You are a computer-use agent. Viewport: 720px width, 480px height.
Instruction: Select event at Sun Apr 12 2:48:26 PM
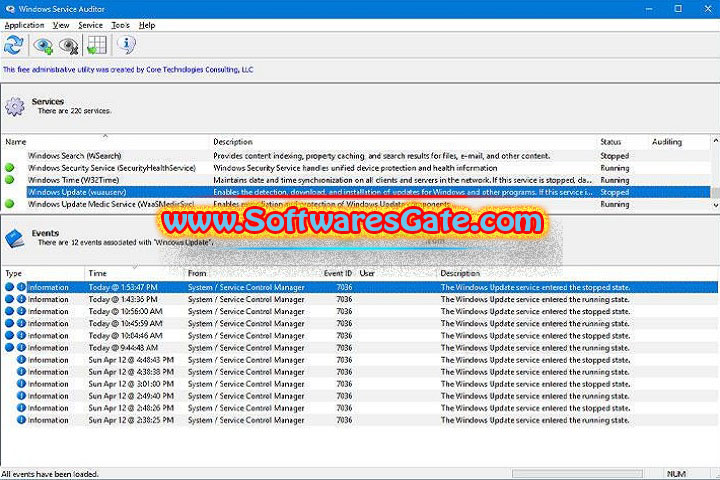[x=360, y=408]
